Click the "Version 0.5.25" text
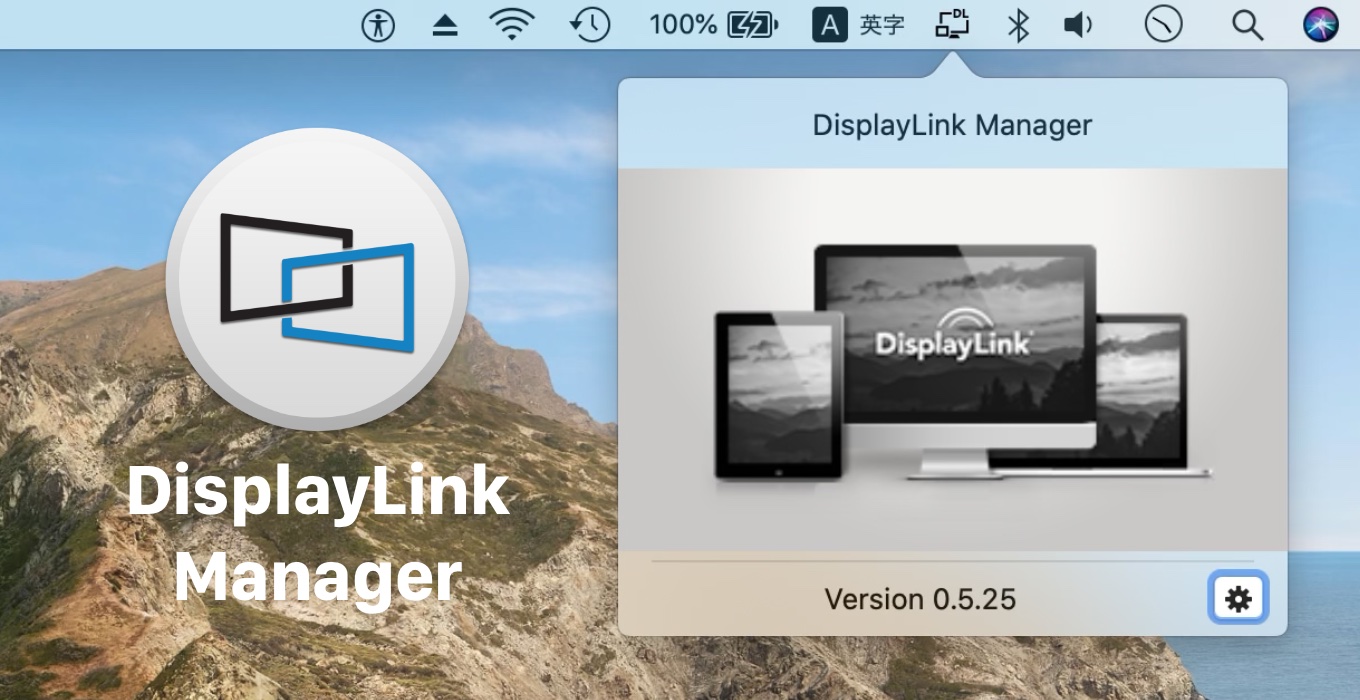This screenshot has height=700, width=1360. coord(920,599)
